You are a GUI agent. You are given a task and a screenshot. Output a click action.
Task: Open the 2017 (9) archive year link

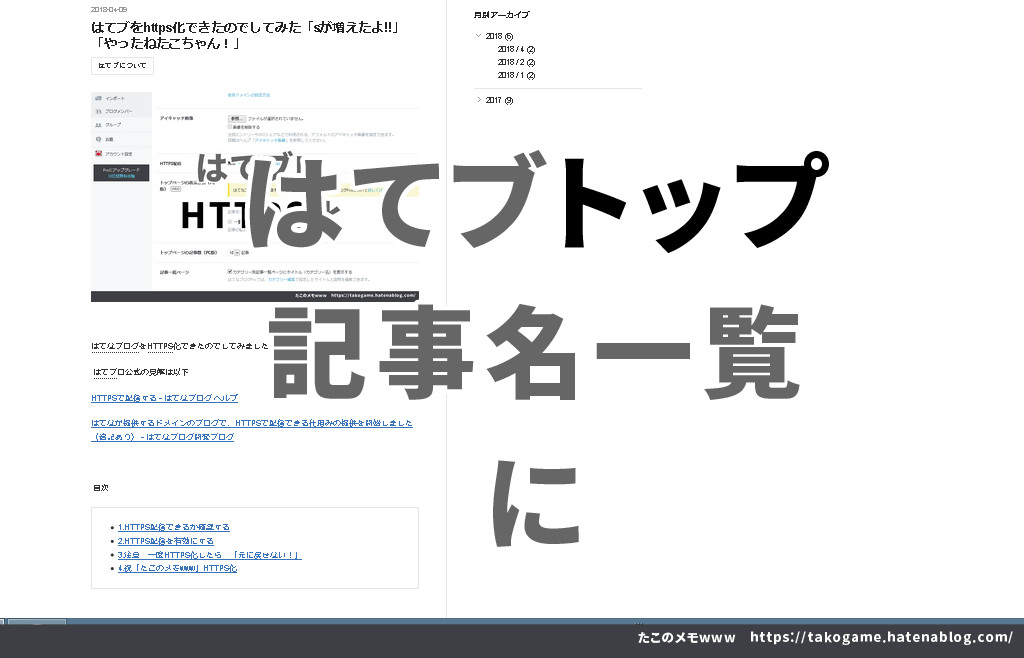point(500,101)
